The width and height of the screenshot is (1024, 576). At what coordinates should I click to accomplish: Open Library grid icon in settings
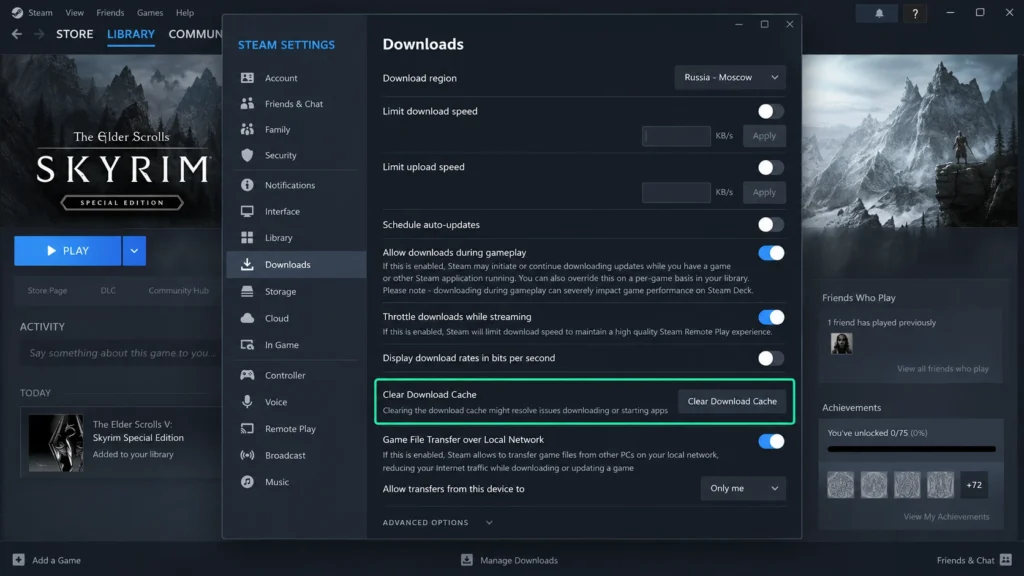pyautogui.click(x=247, y=238)
